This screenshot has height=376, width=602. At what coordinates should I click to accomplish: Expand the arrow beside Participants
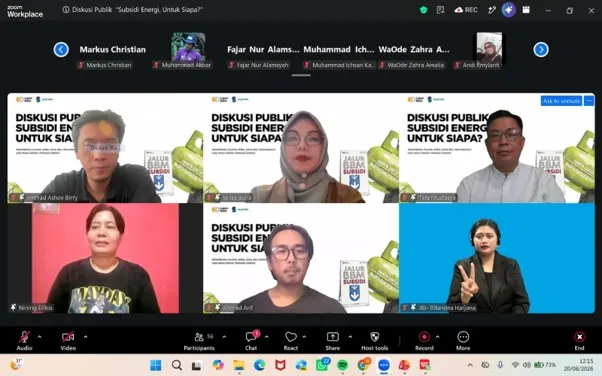point(224,337)
